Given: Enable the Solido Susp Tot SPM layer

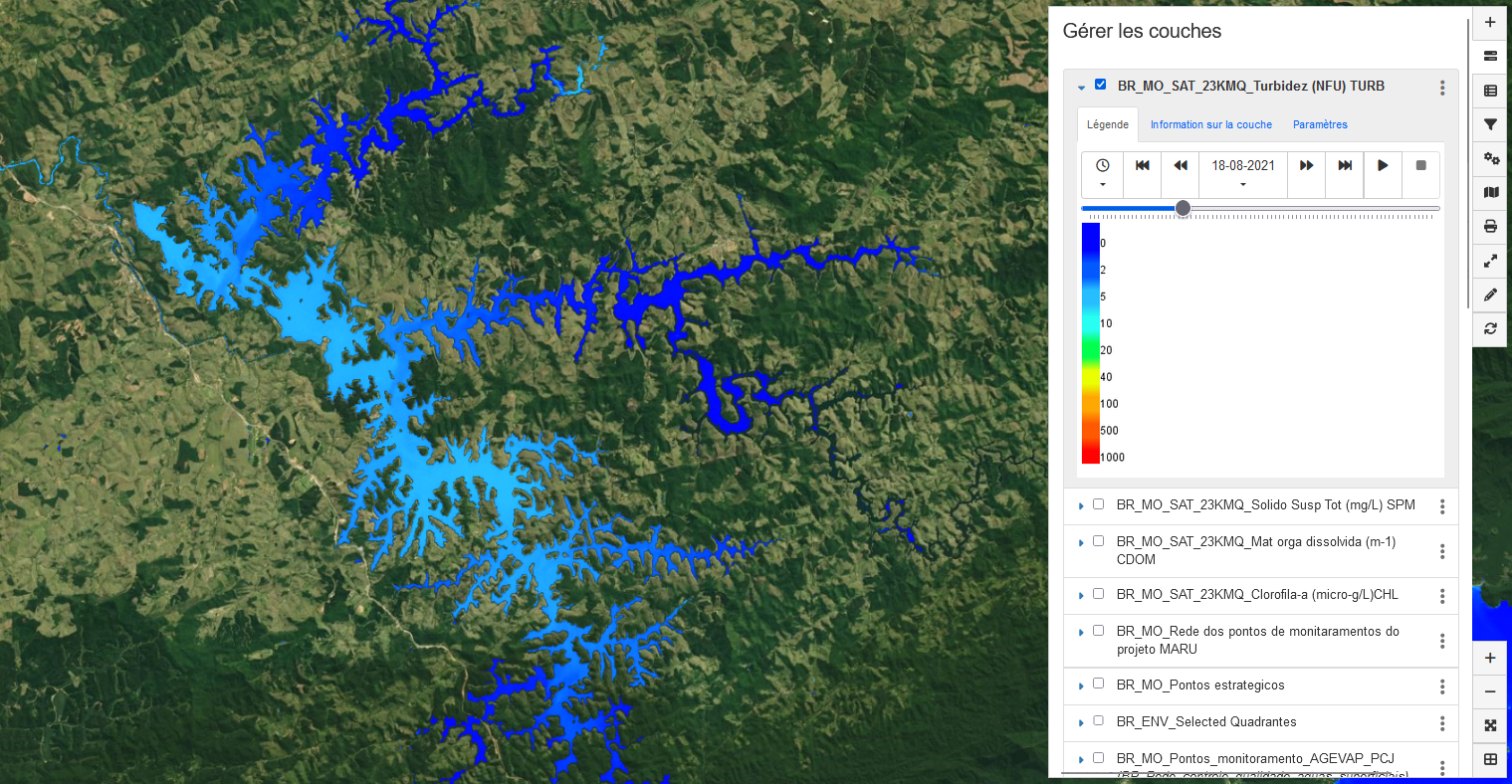Looking at the screenshot, I should click(1099, 504).
